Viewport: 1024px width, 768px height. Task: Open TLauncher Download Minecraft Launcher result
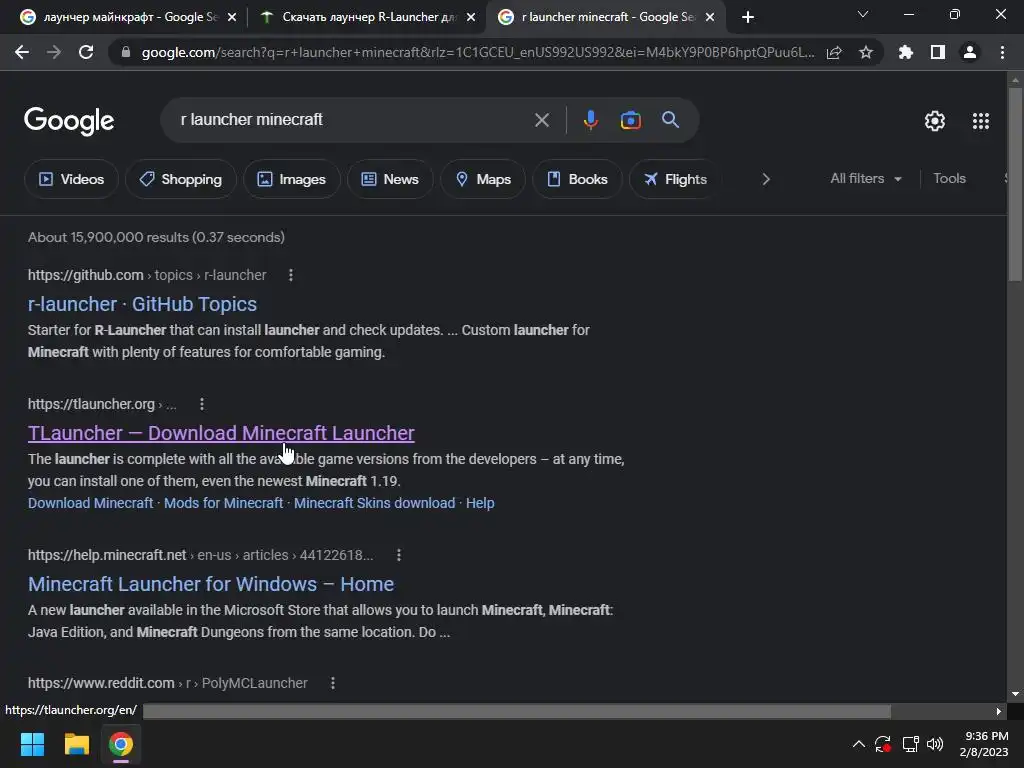pos(221,433)
